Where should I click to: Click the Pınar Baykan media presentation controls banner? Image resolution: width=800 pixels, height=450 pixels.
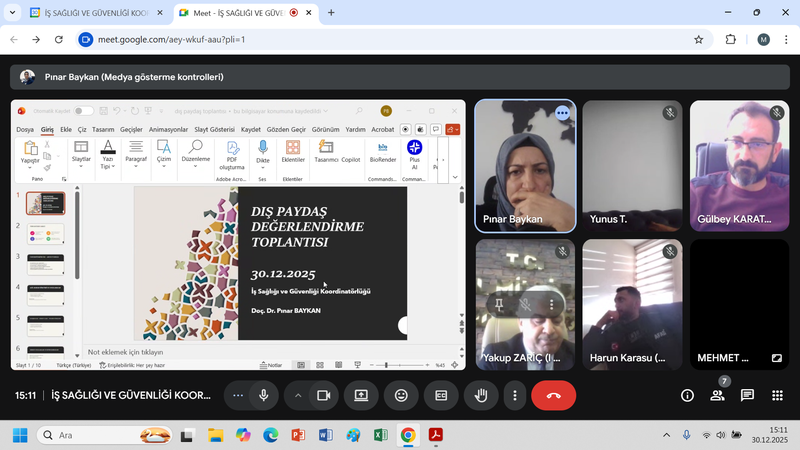(x=133, y=77)
